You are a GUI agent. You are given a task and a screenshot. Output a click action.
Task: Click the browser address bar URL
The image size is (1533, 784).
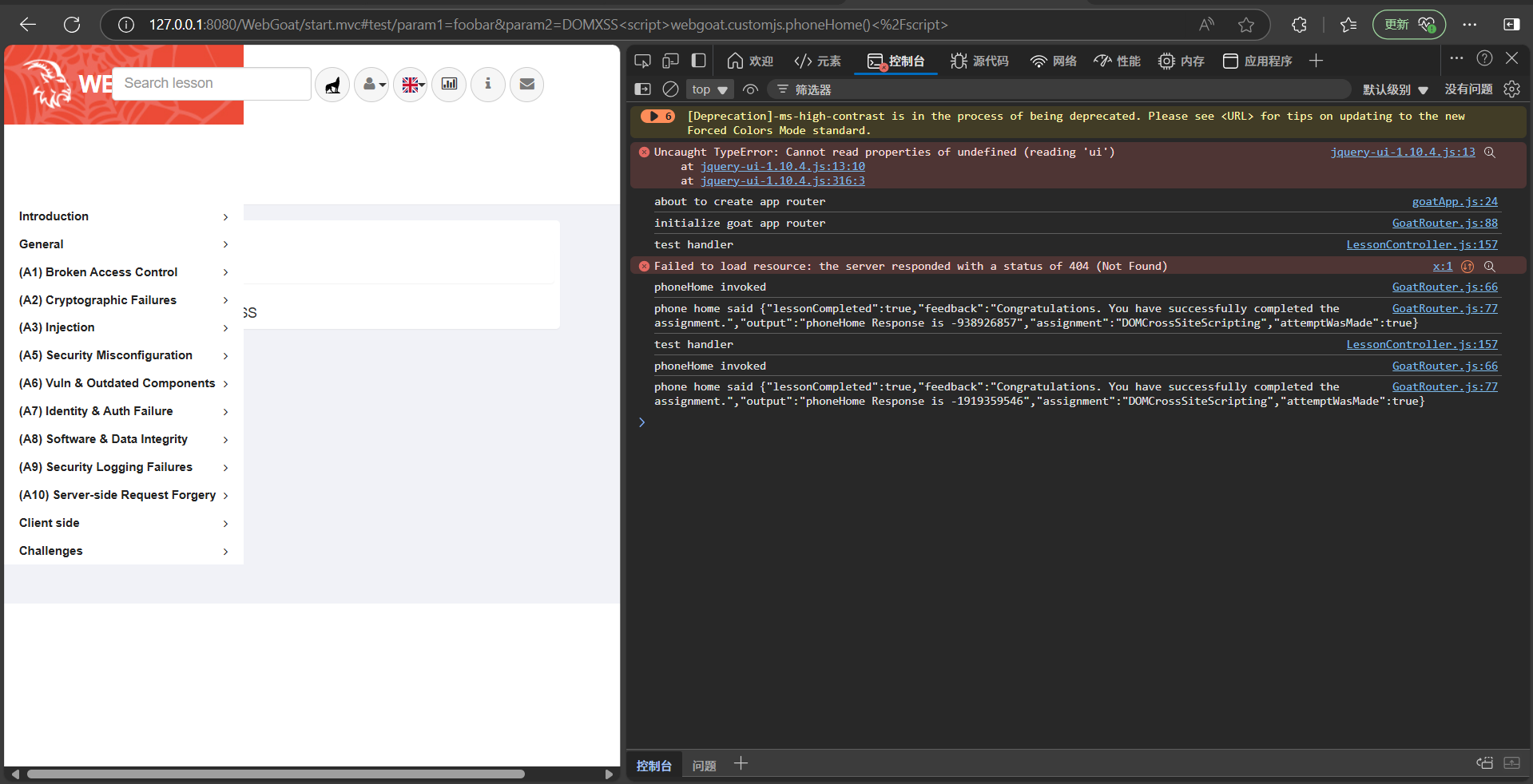[x=549, y=25]
